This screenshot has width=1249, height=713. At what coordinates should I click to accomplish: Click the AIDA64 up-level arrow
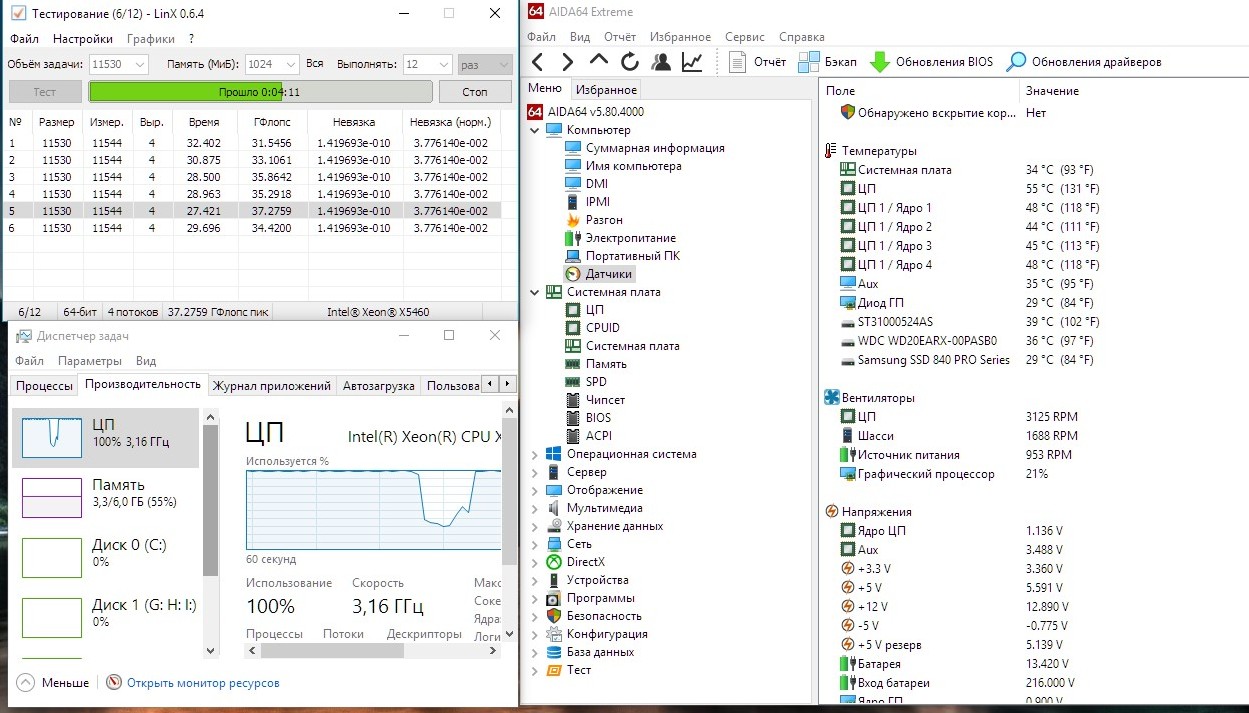pos(598,62)
